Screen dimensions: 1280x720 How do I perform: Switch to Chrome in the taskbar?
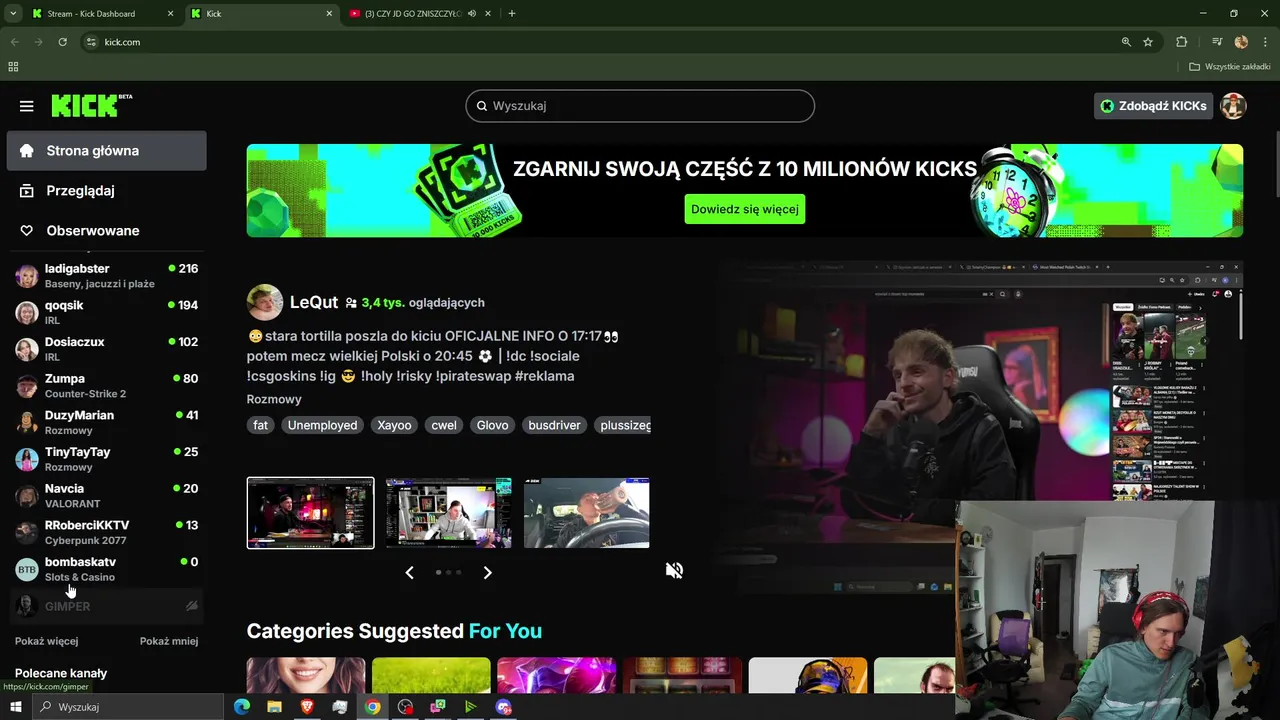372,707
